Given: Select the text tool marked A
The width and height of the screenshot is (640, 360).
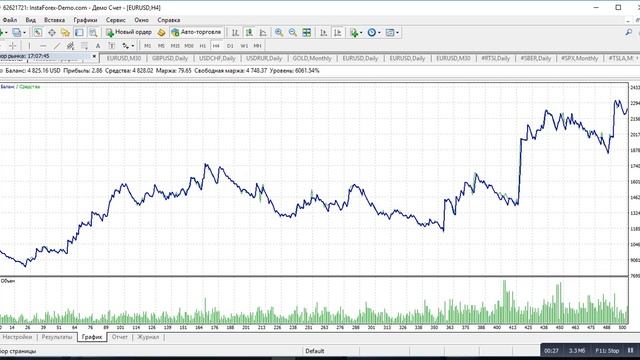Looking at the screenshot, I should pos(98,46).
